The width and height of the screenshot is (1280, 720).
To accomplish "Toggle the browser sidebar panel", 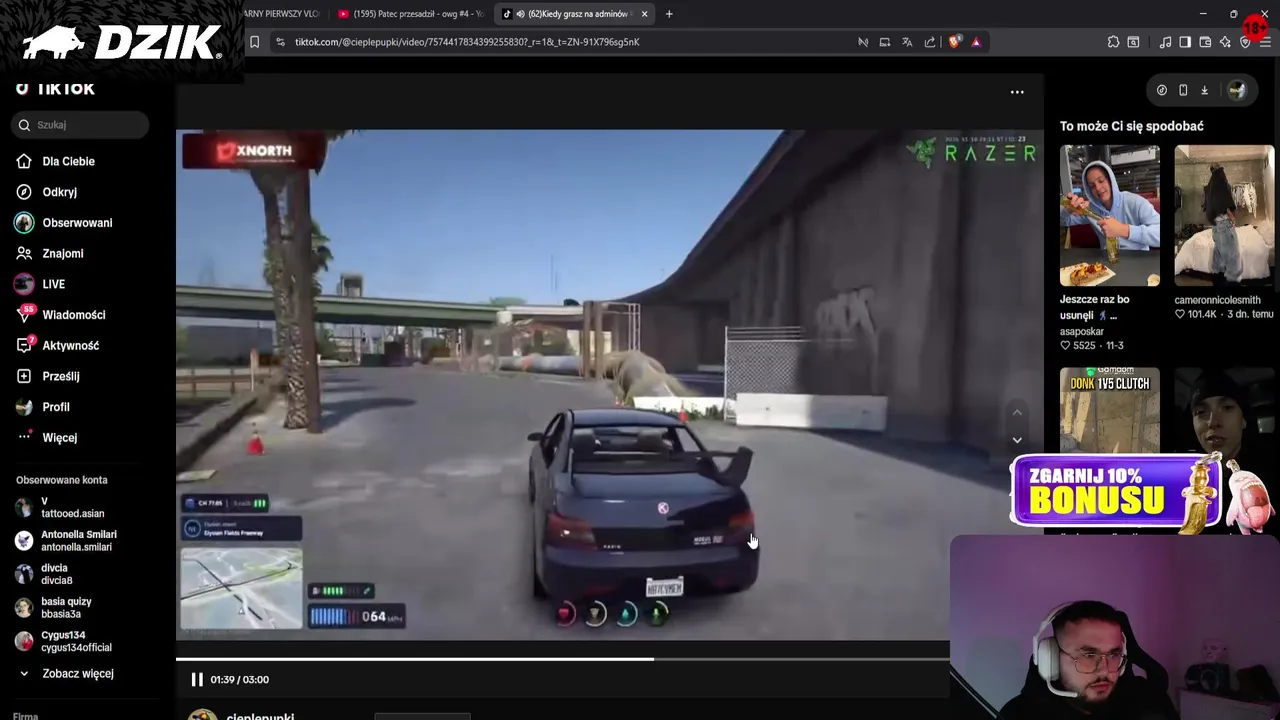I will pos(1185,42).
